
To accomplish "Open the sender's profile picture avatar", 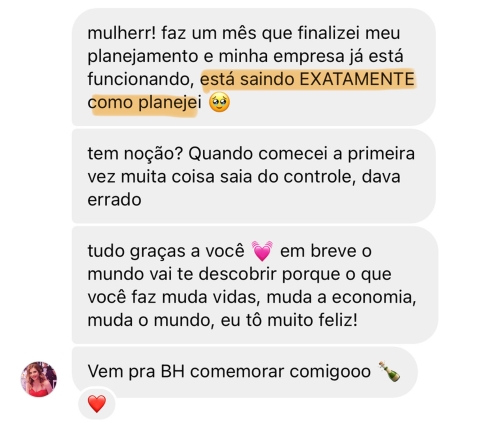I will pos(39,379).
